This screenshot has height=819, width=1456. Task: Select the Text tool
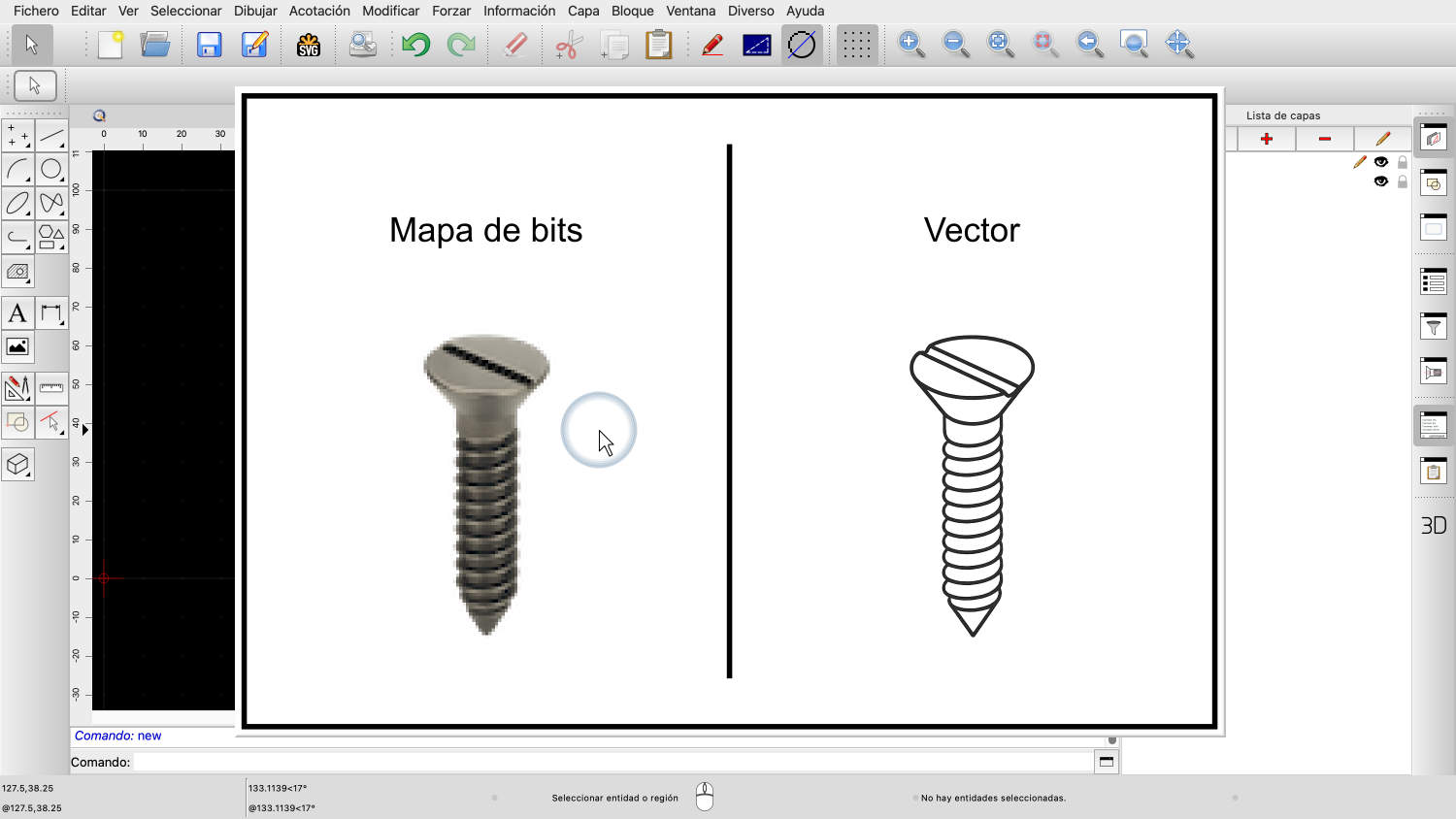coord(17,313)
